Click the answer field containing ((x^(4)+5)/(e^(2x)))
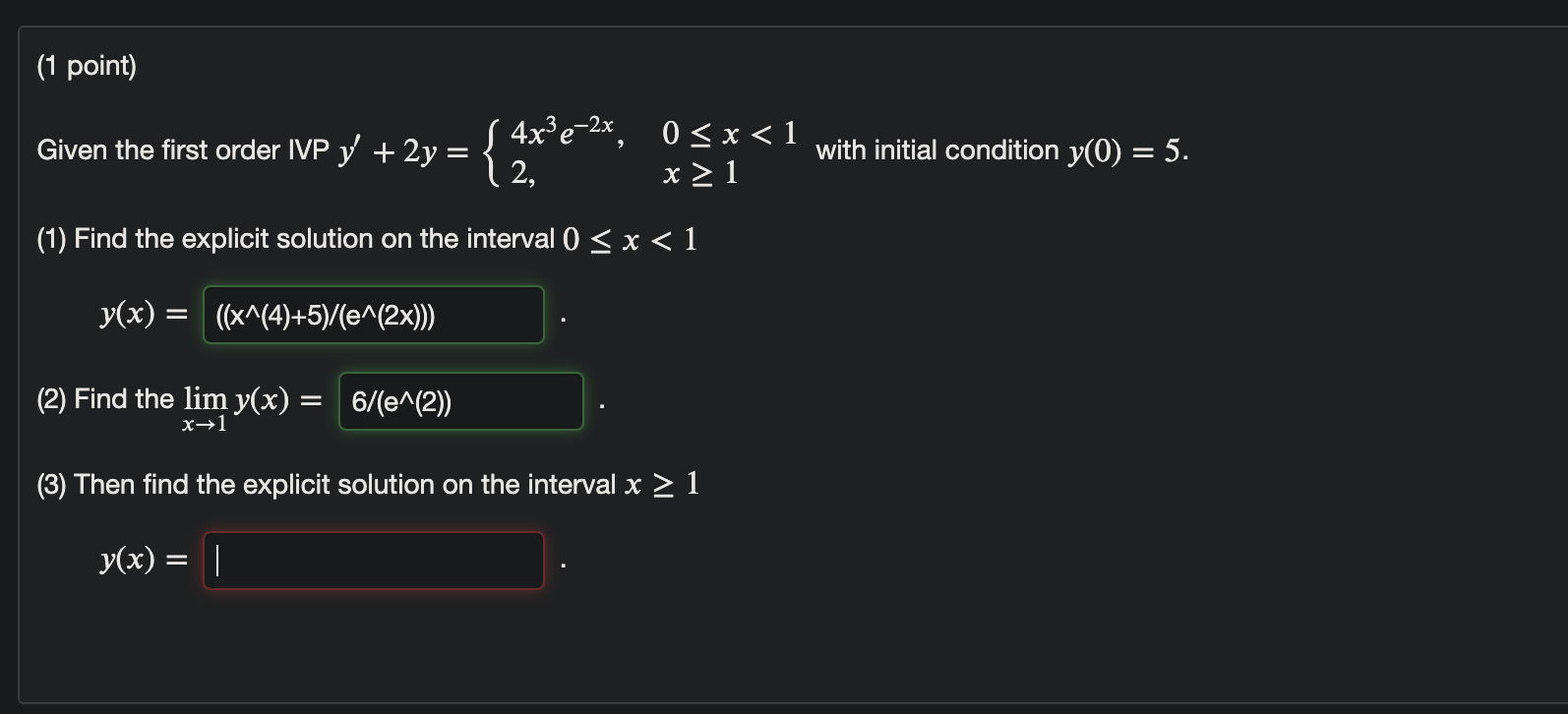This screenshot has width=1568, height=714. (x=373, y=315)
